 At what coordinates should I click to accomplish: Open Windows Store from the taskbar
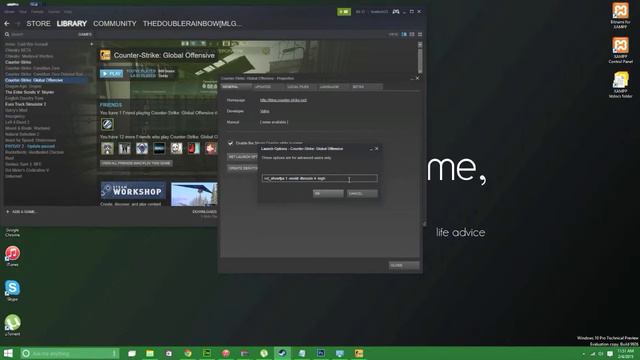click(169, 353)
